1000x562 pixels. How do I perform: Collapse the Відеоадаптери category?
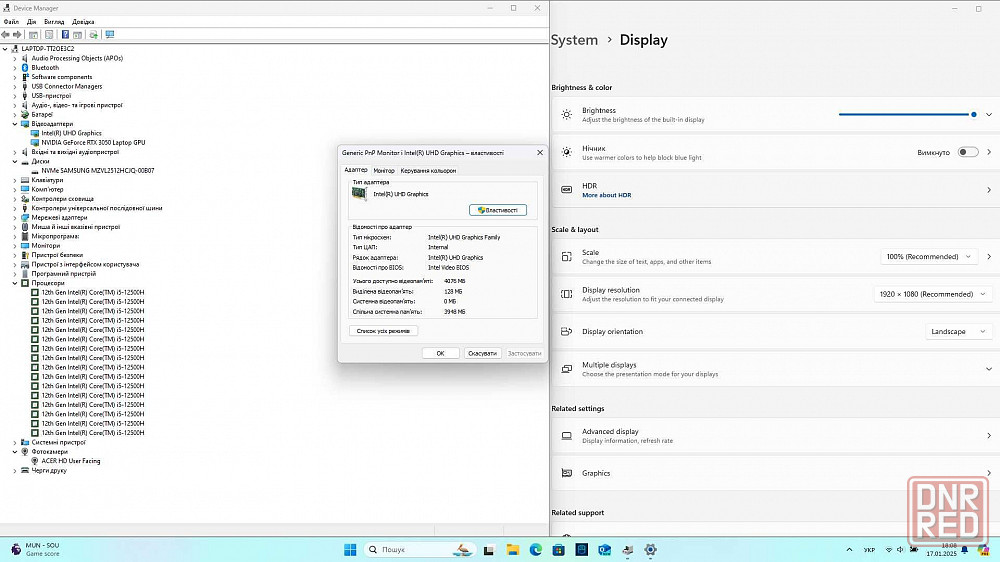coord(15,124)
